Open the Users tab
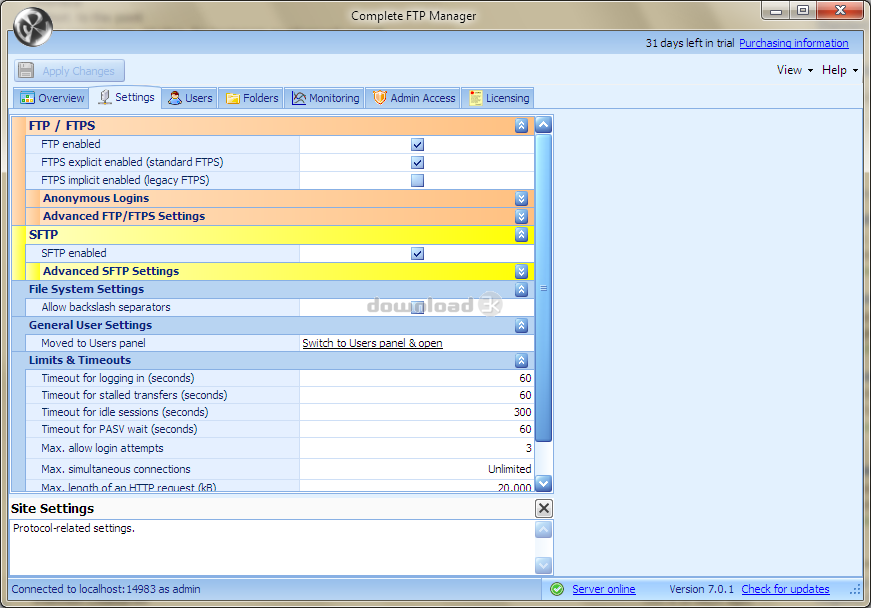This screenshot has height=608, width=871. pyautogui.click(x=190, y=98)
